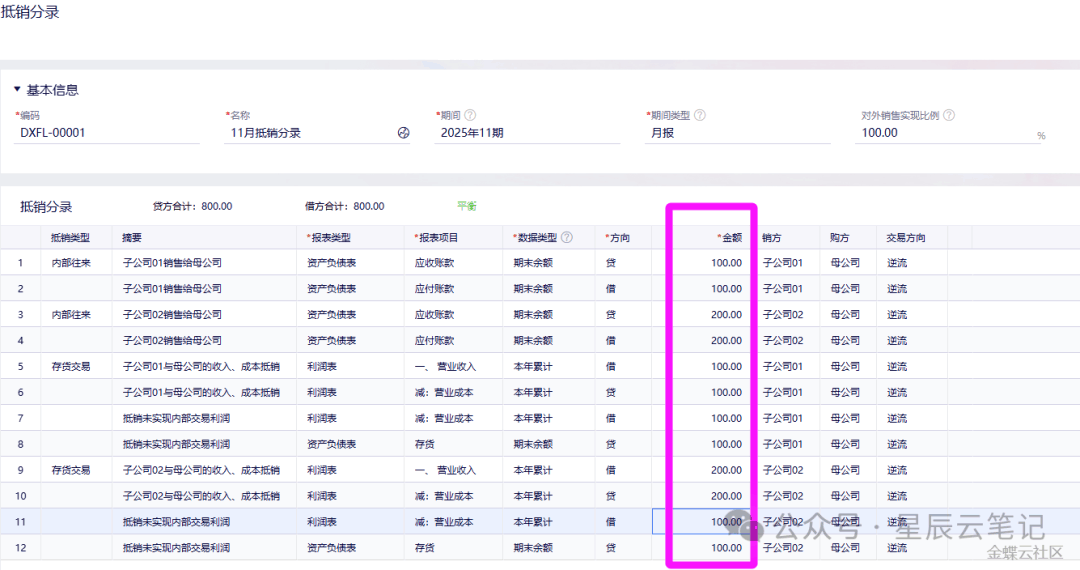Open the 期间 field showing 2025年11期
Viewport: 1080px width, 570px height.
pyautogui.click(x=526, y=133)
